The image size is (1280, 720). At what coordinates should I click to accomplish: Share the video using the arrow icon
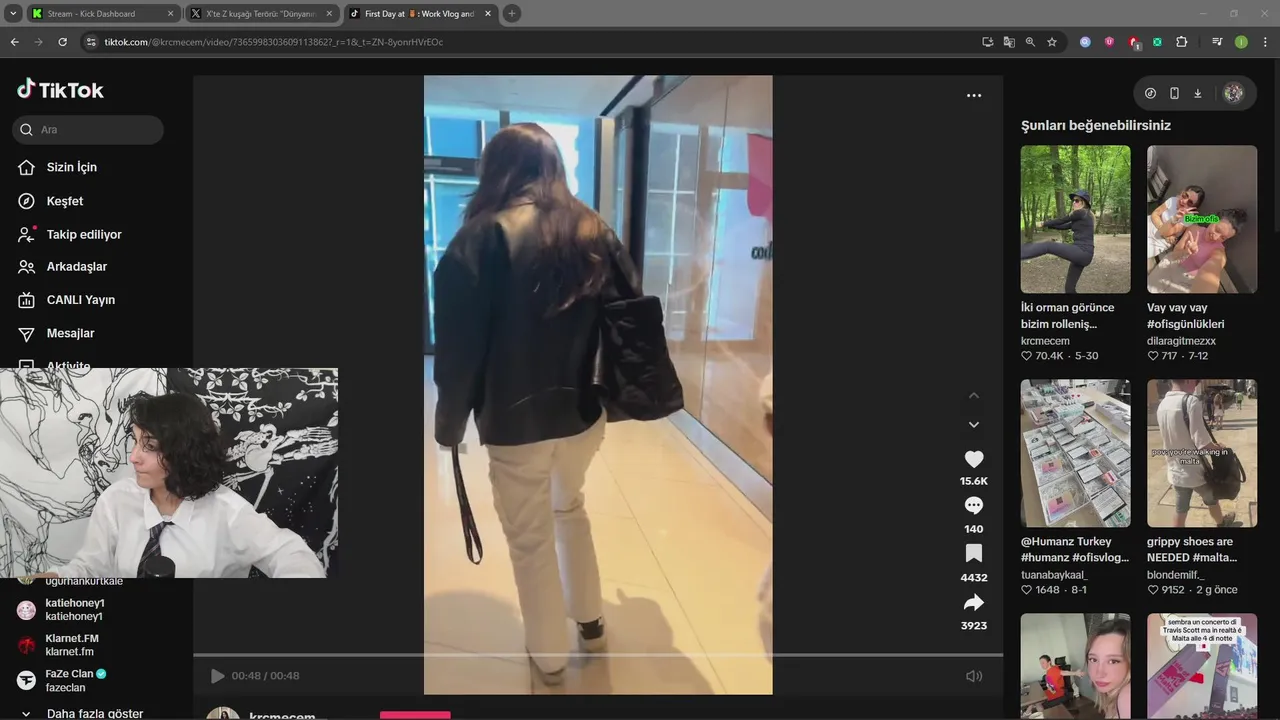click(974, 602)
